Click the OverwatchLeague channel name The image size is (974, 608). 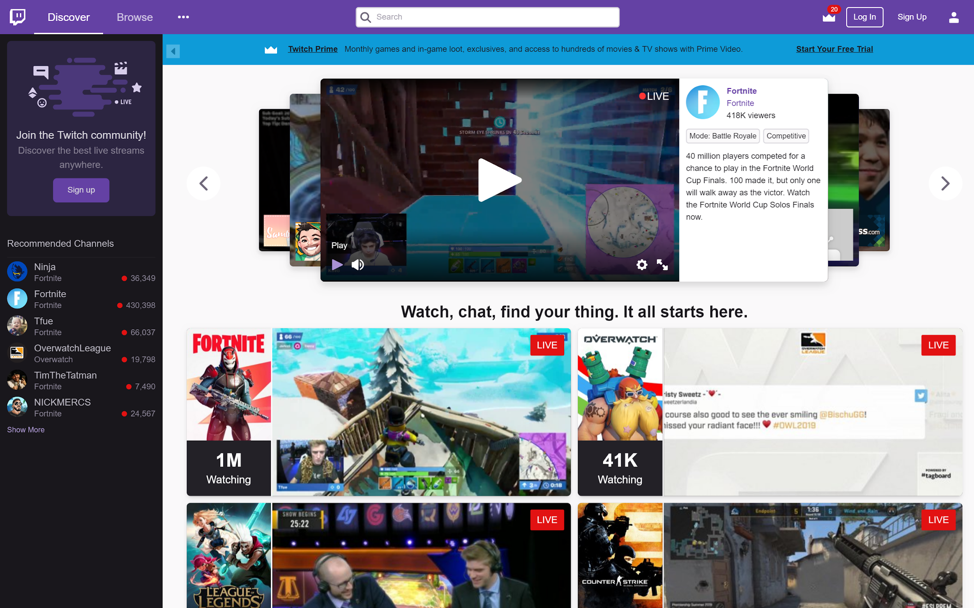pyautogui.click(x=73, y=348)
